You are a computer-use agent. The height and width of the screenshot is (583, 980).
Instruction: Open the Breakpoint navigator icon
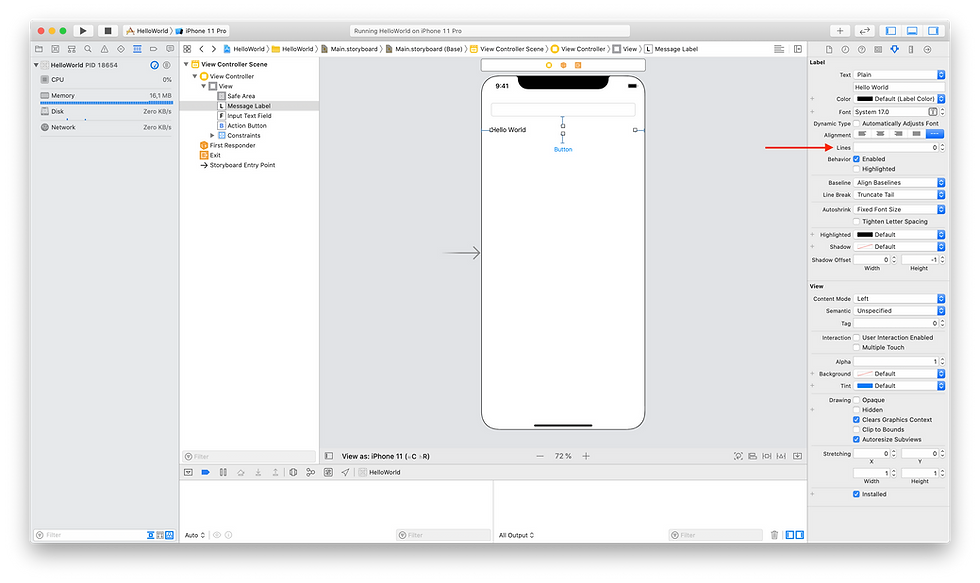click(x=153, y=49)
